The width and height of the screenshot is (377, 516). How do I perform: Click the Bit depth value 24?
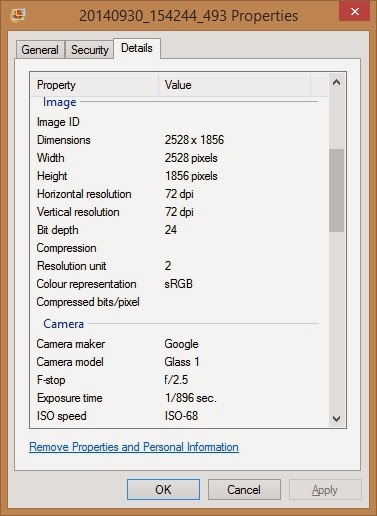coord(171,230)
